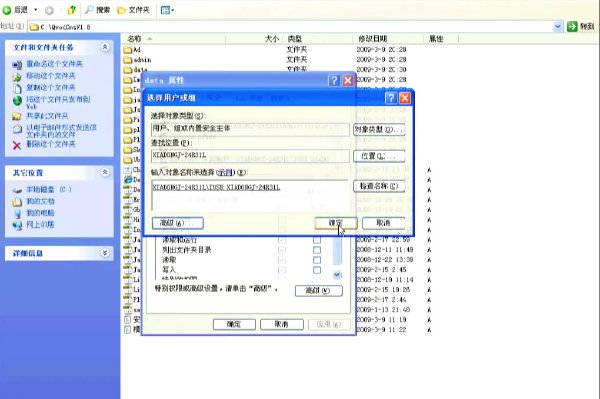The image size is (600, 399).
Task: Click 确定 in the data 属性 dialog
Action: tap(234, 324)
